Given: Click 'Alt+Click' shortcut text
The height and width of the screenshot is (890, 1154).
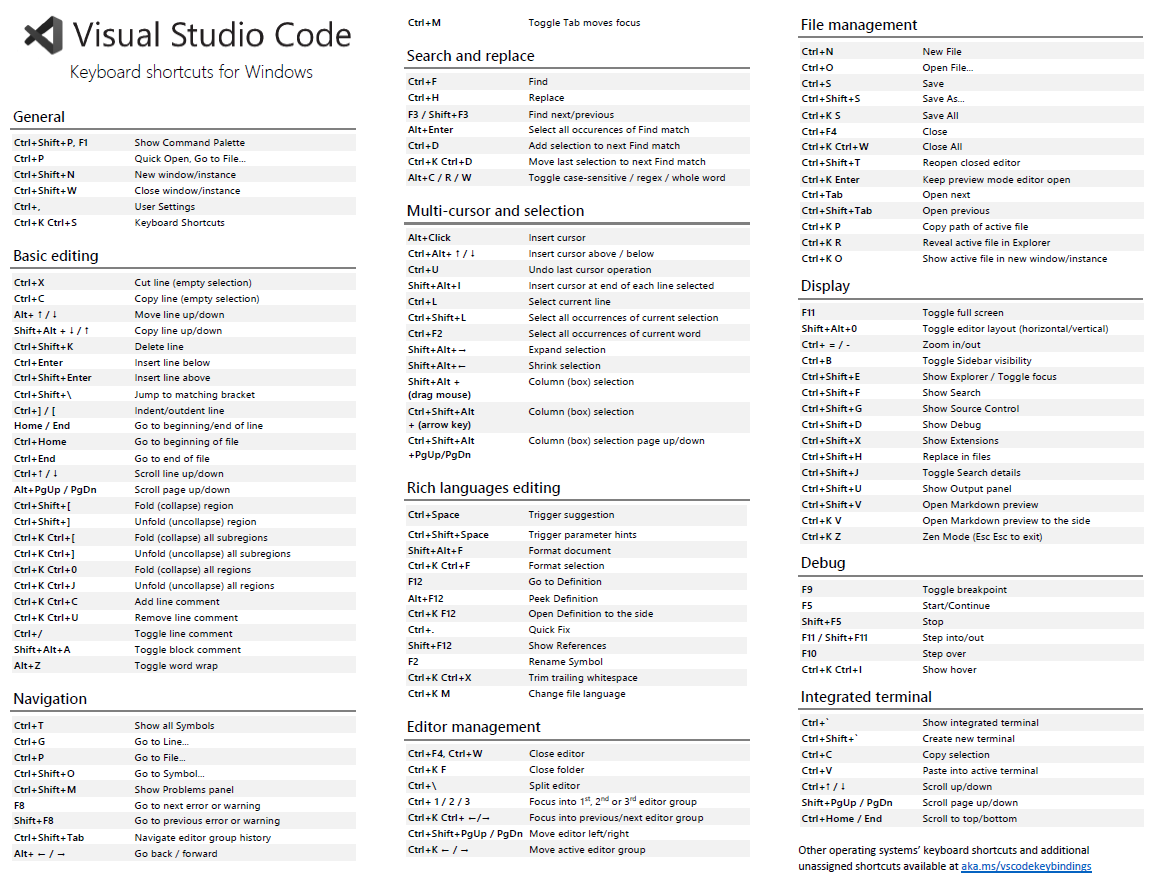Looking at the screenshot, I should 429,238.
